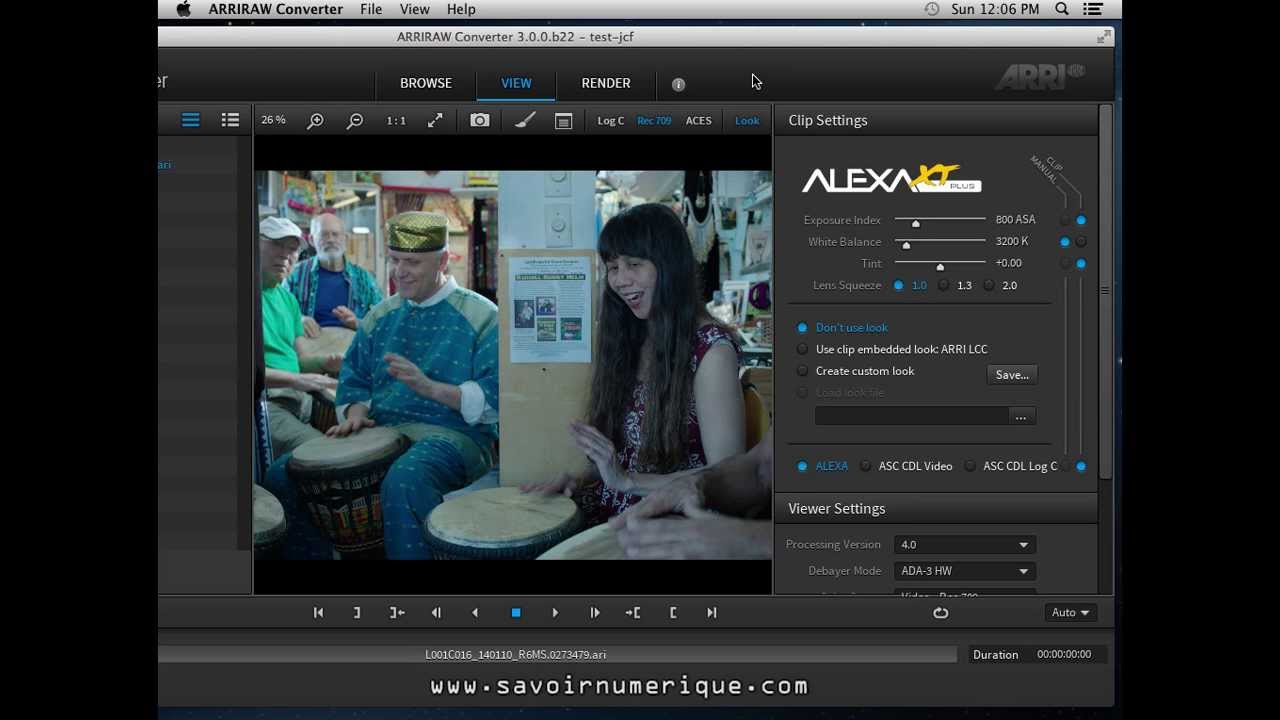The width and height of the screenshot is (1280, 720).
Task: Select the detailed list view icon
Action: (230, 120)
